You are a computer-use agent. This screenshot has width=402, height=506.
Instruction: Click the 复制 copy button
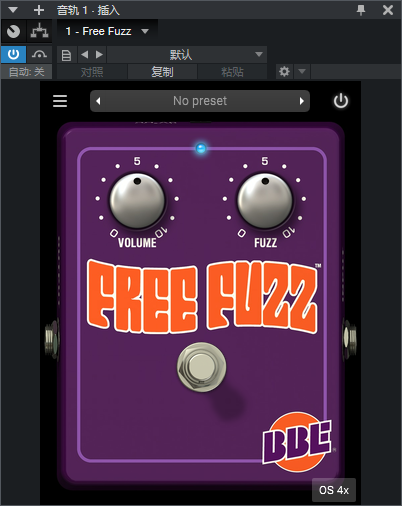point(162,72)
